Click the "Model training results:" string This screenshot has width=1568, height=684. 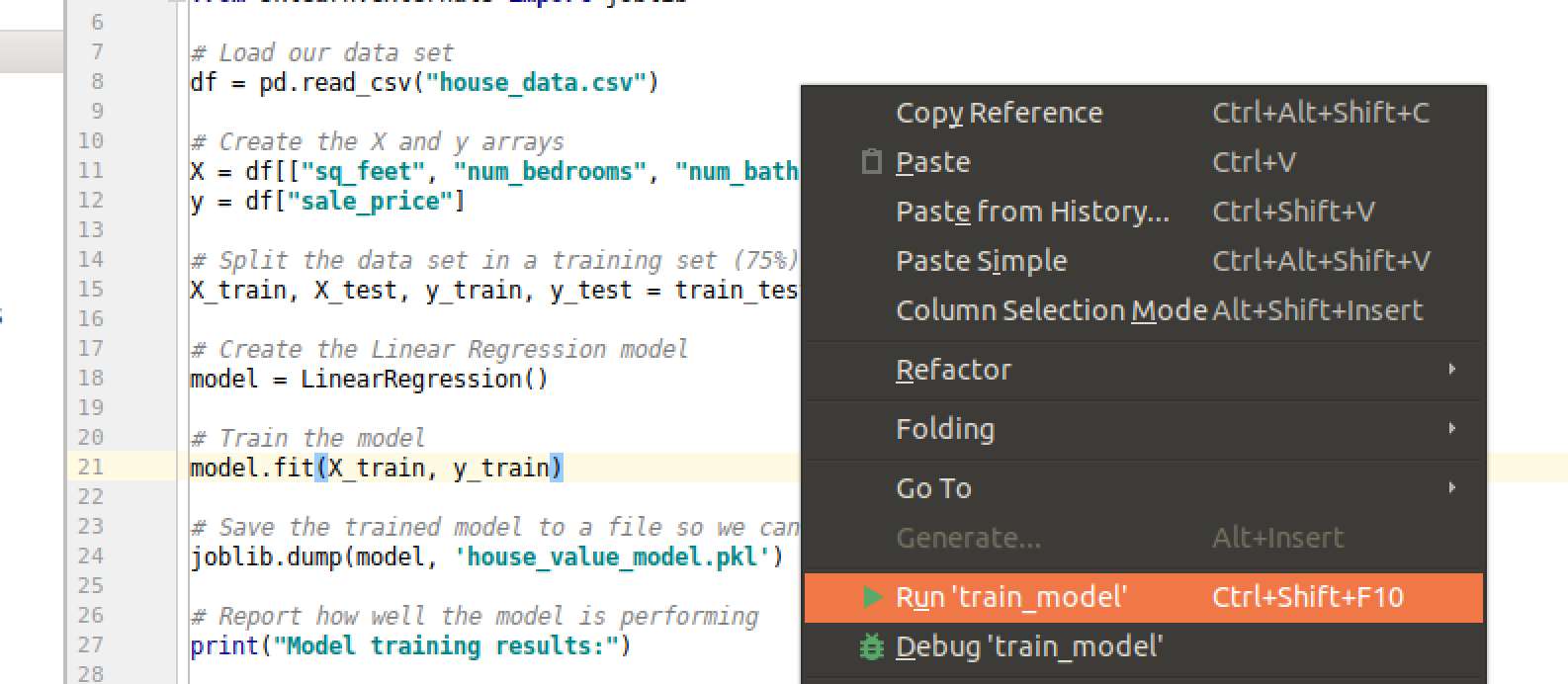tap(445, 645)
